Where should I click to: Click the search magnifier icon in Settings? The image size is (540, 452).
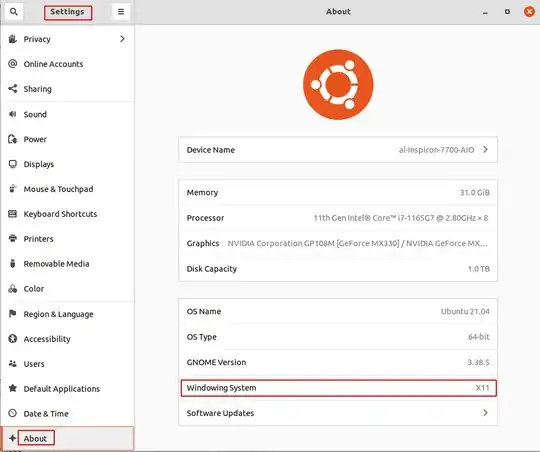(13, 12)
